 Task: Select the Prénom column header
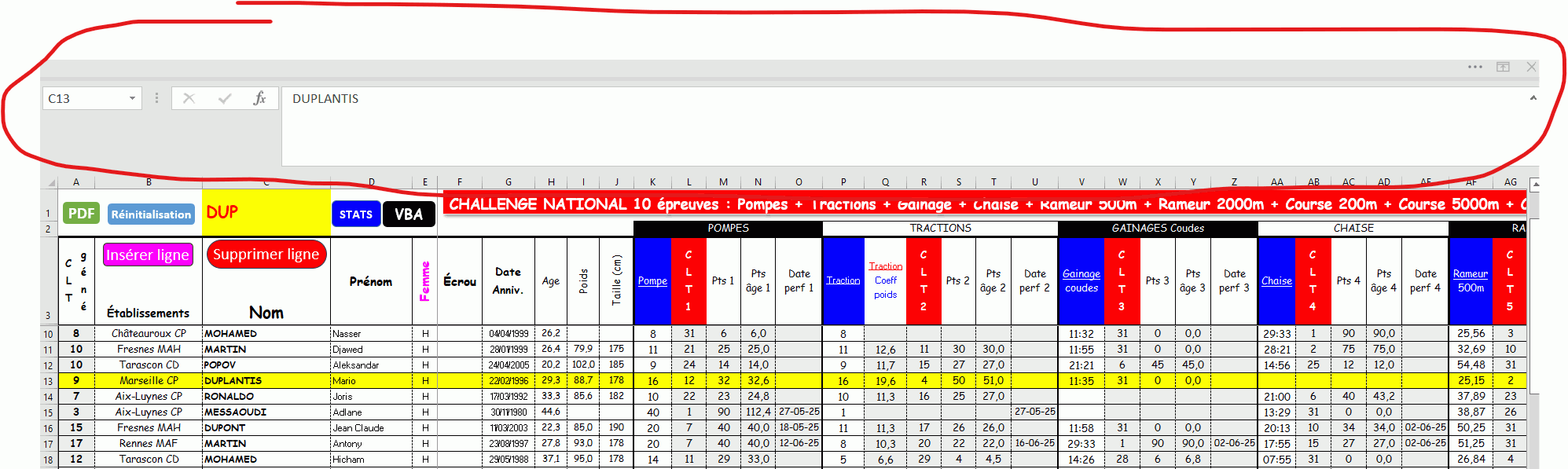(371, 281)
